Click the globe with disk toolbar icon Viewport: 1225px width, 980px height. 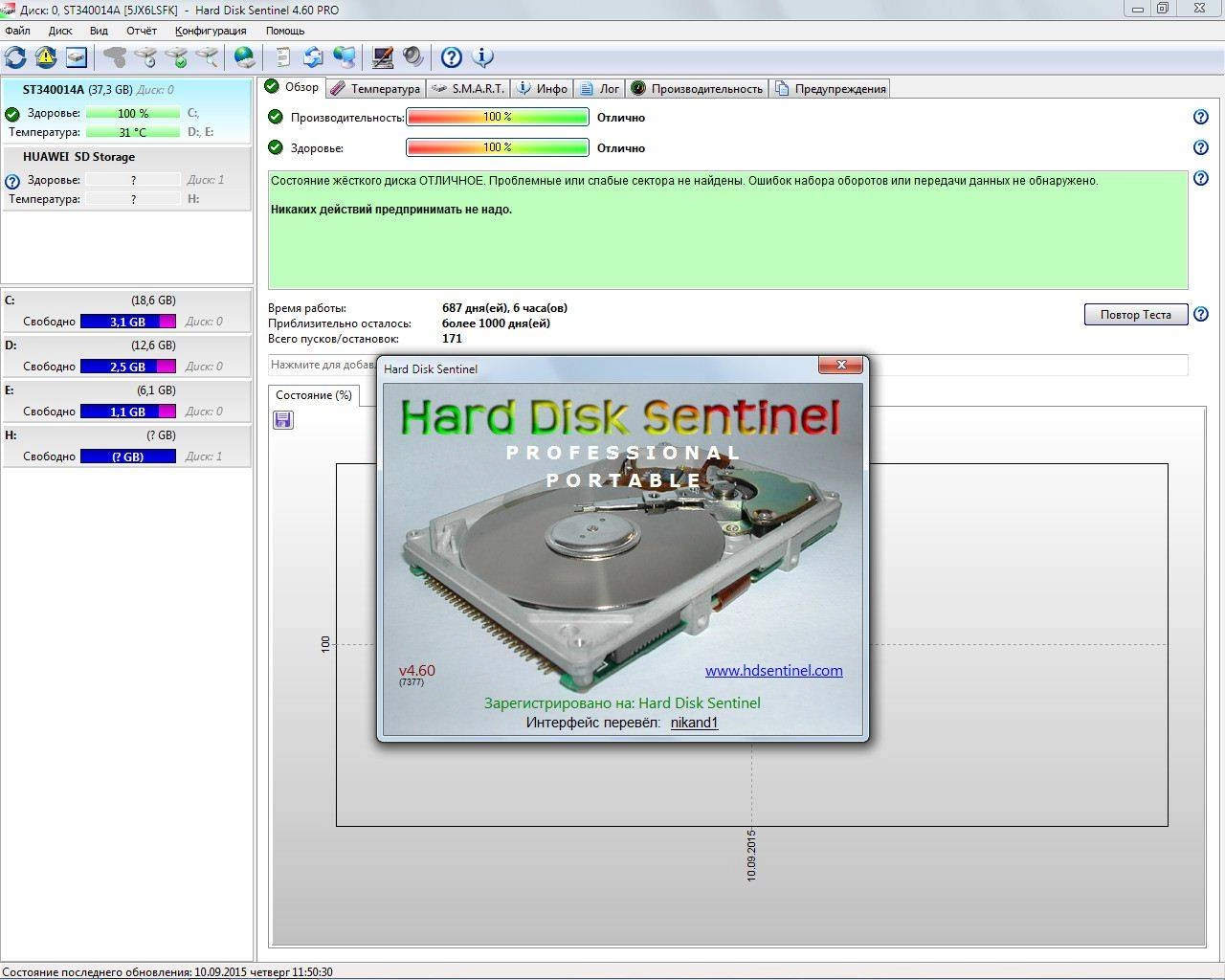tap(245, 57)
